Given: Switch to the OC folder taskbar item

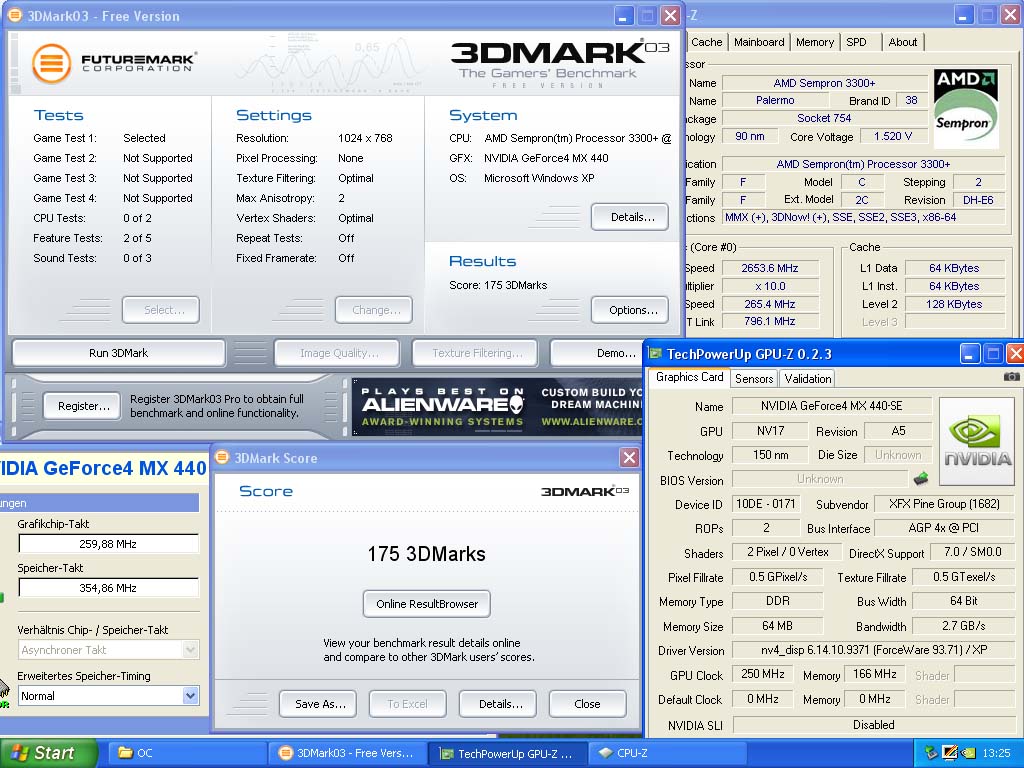Looking at the screenshot, I should pos(186,753).
